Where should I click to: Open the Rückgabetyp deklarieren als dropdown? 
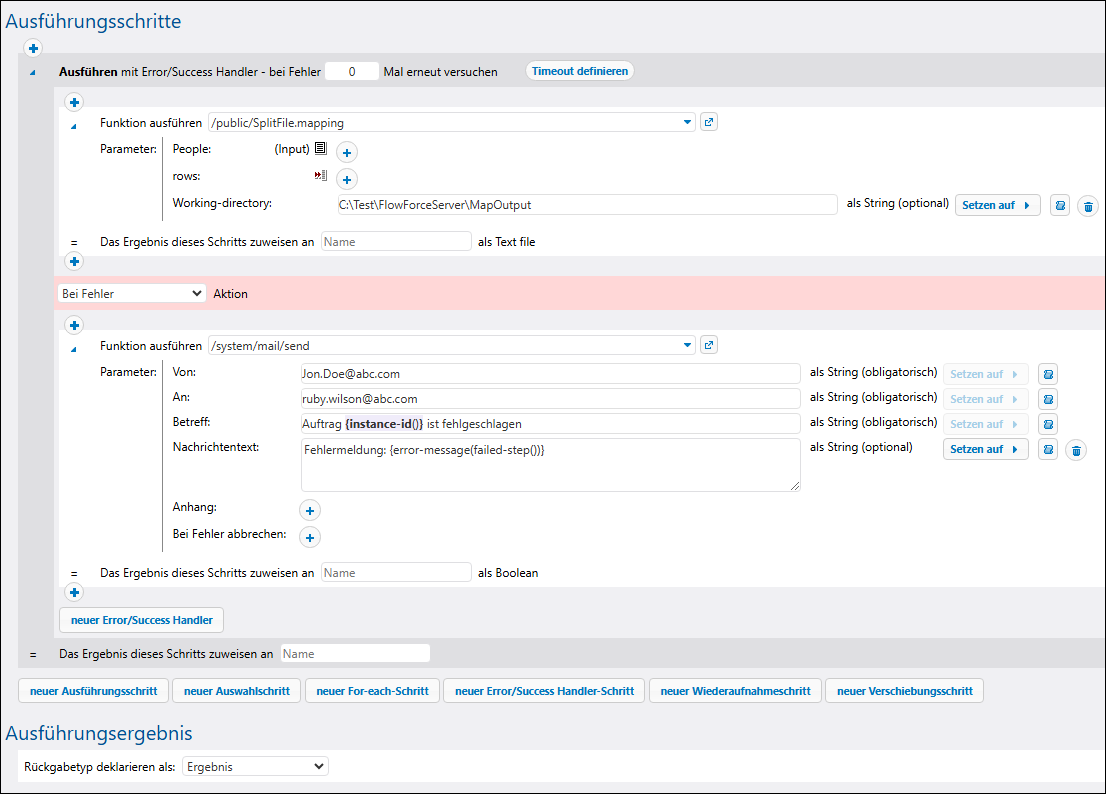coord(255,766)
